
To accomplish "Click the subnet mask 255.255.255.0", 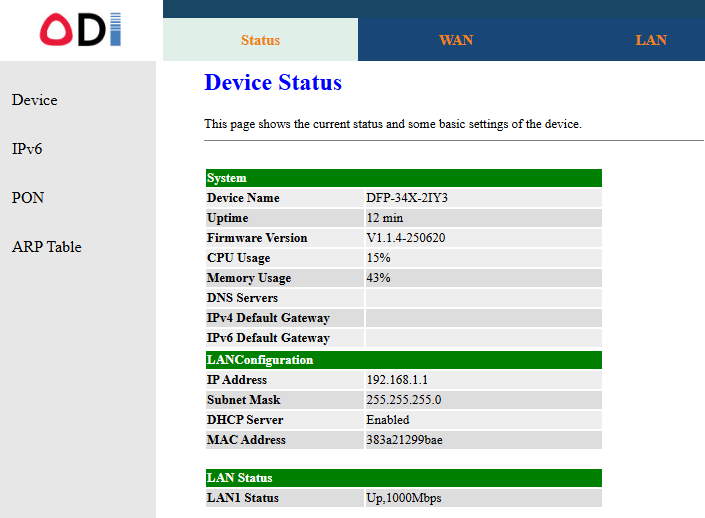I will (403, 400).
